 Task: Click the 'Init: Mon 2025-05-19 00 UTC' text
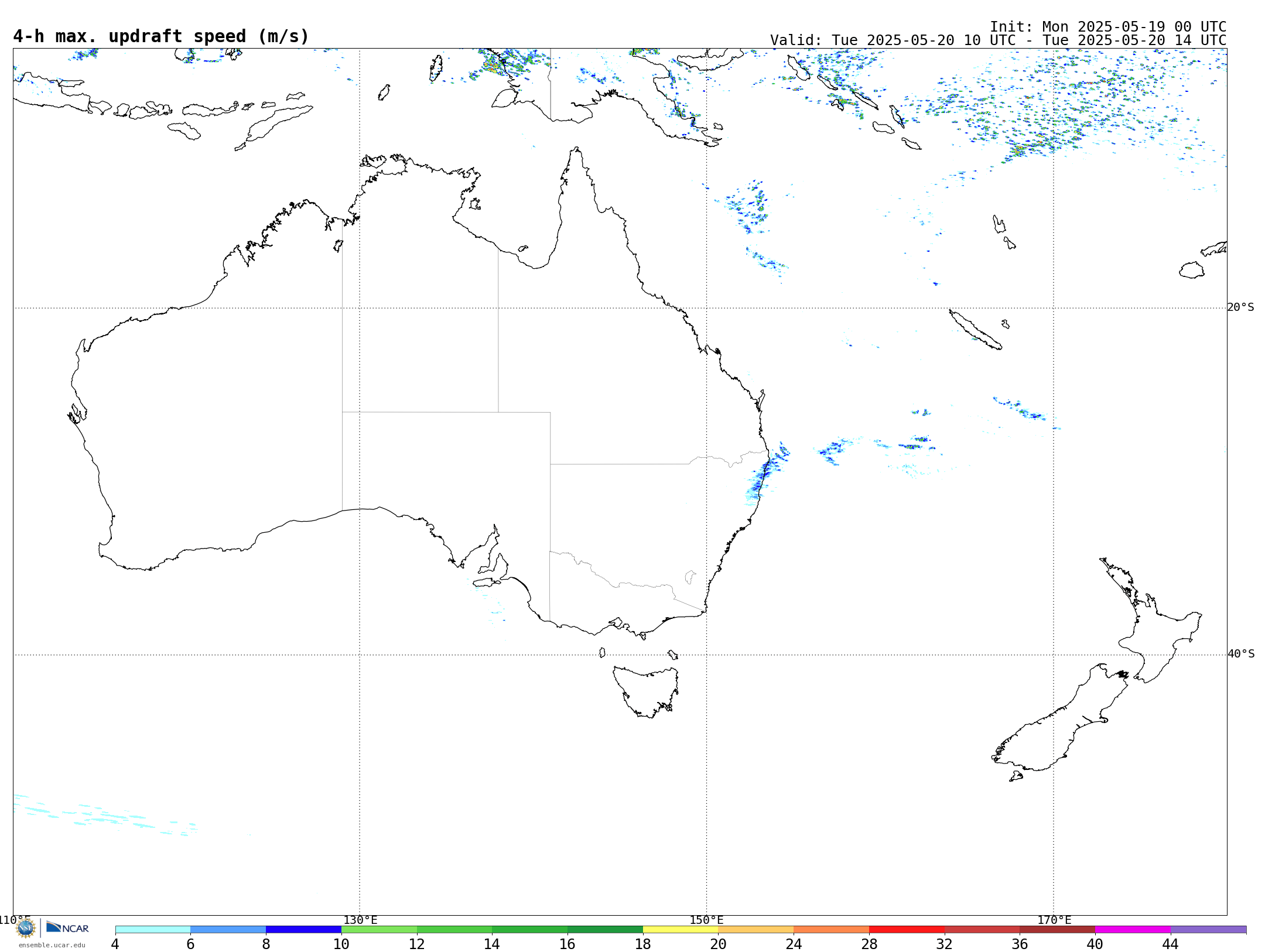pyautogui.click(x=1108, y=27)
